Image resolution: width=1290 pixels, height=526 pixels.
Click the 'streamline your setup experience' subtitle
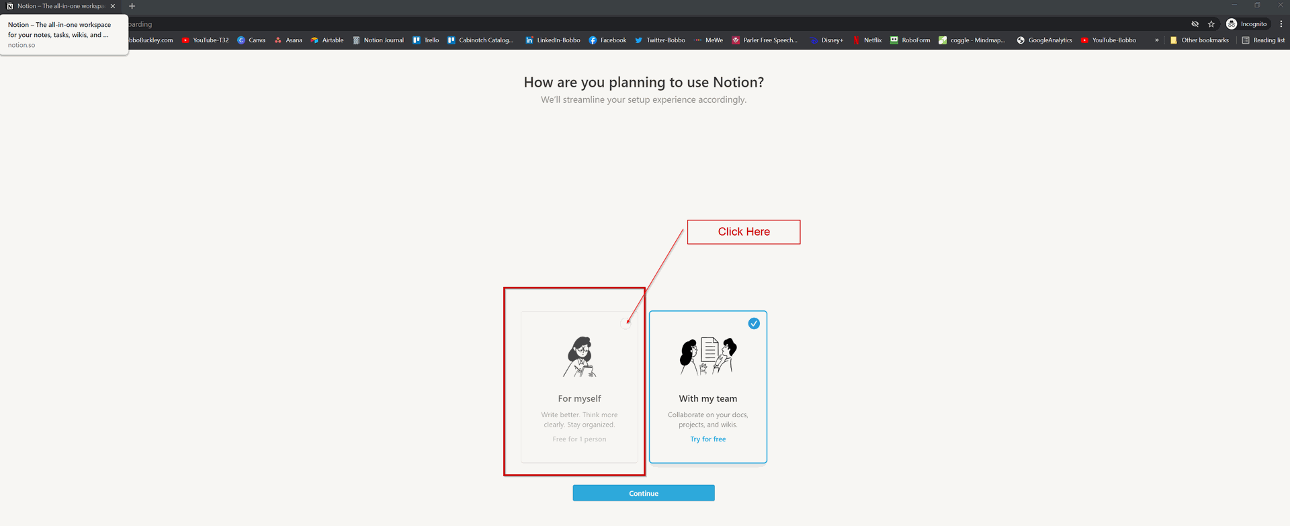(644, 100)
